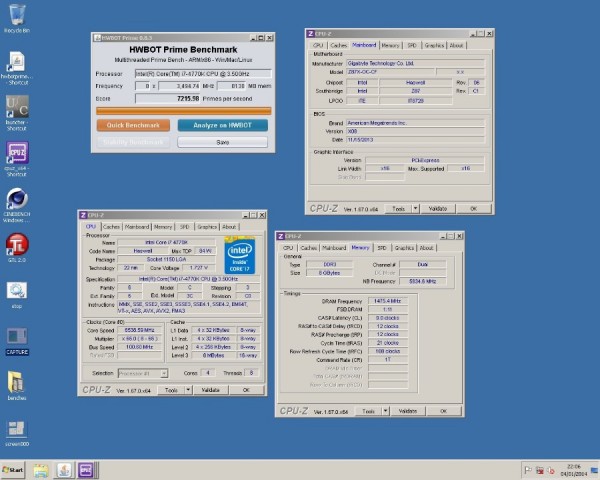The image size is (600, 480).
Task: Open Memory tab in CPU tab CPU-Z window
Action: click(163, 227)
